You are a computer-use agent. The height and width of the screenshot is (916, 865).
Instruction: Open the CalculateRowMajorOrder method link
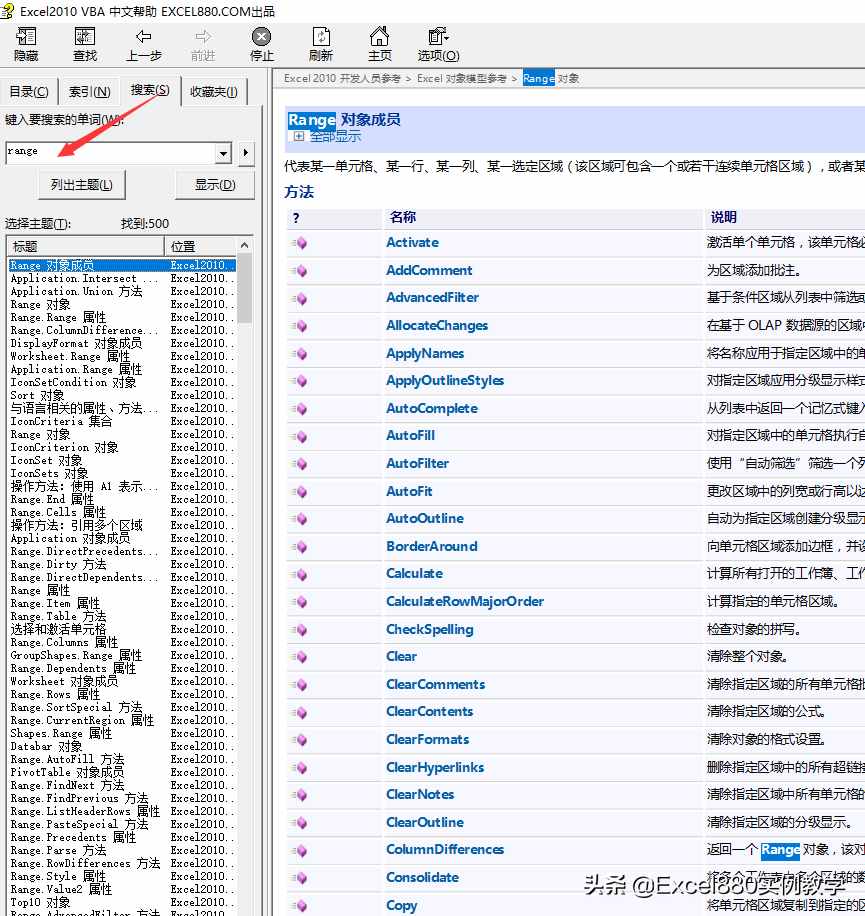[x=465, y=601]
